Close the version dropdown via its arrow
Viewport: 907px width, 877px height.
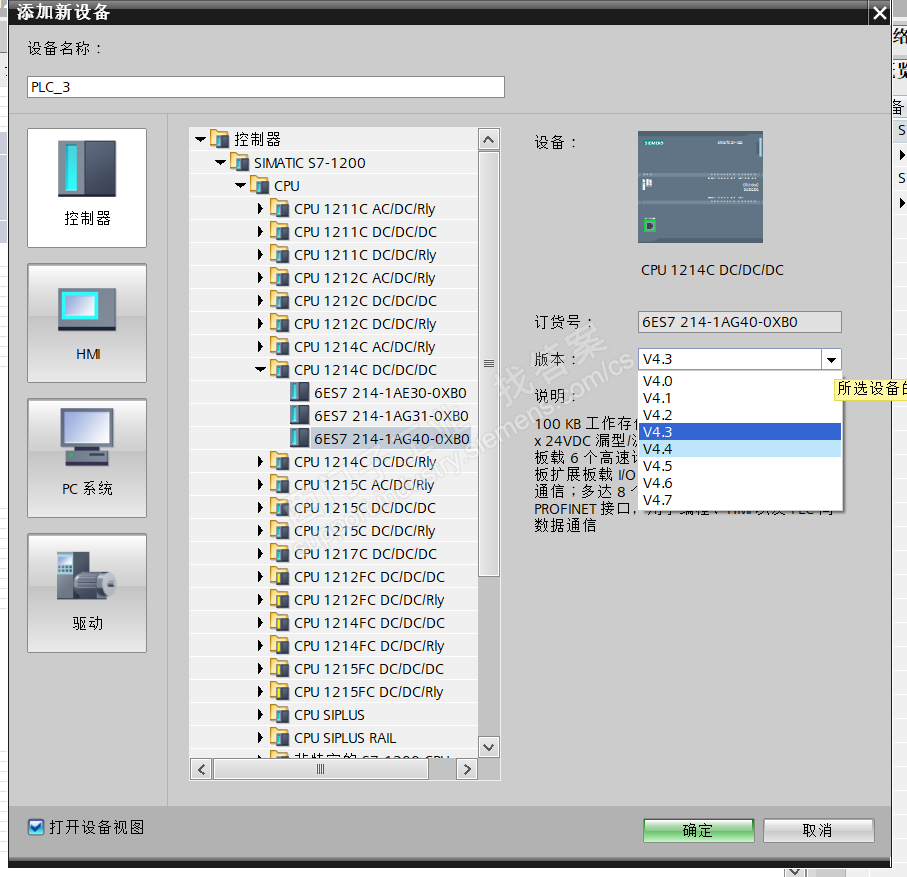point(831,359)
